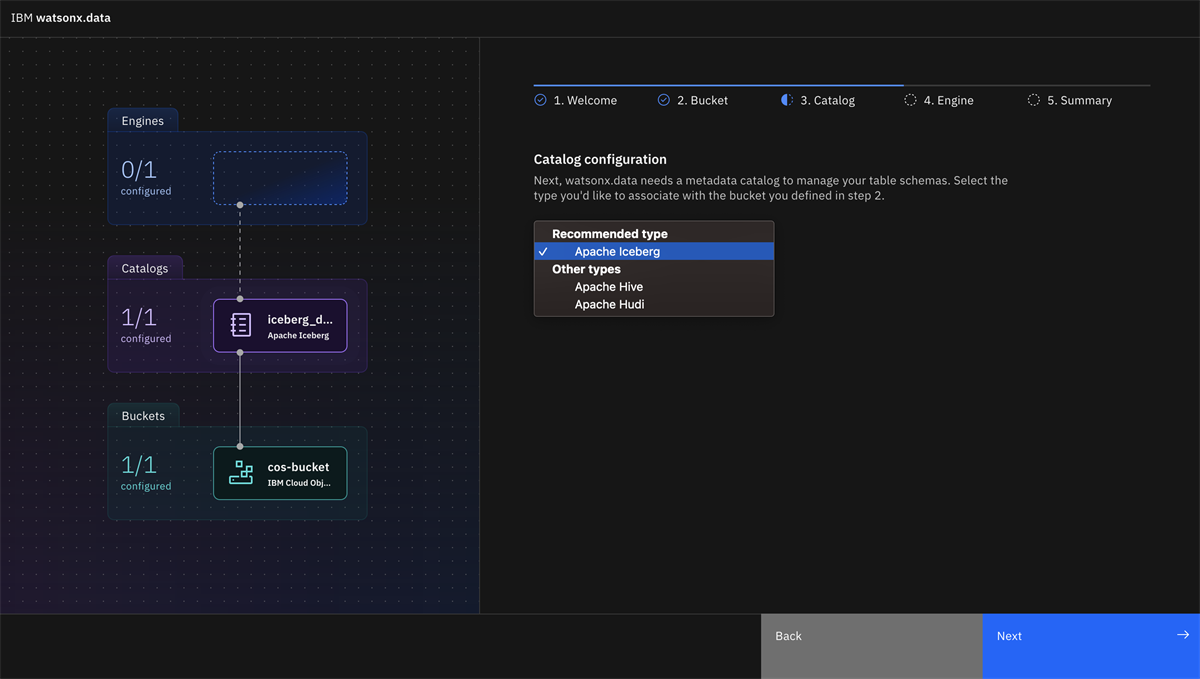Click the Back button
Image resolution: width=1200 pixels, height=679 pixels.
click(872, 646)
